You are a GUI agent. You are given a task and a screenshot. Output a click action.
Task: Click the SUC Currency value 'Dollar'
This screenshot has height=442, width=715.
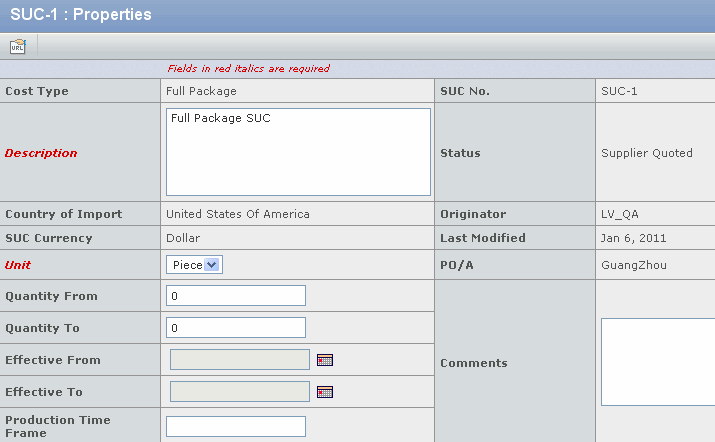183,238
